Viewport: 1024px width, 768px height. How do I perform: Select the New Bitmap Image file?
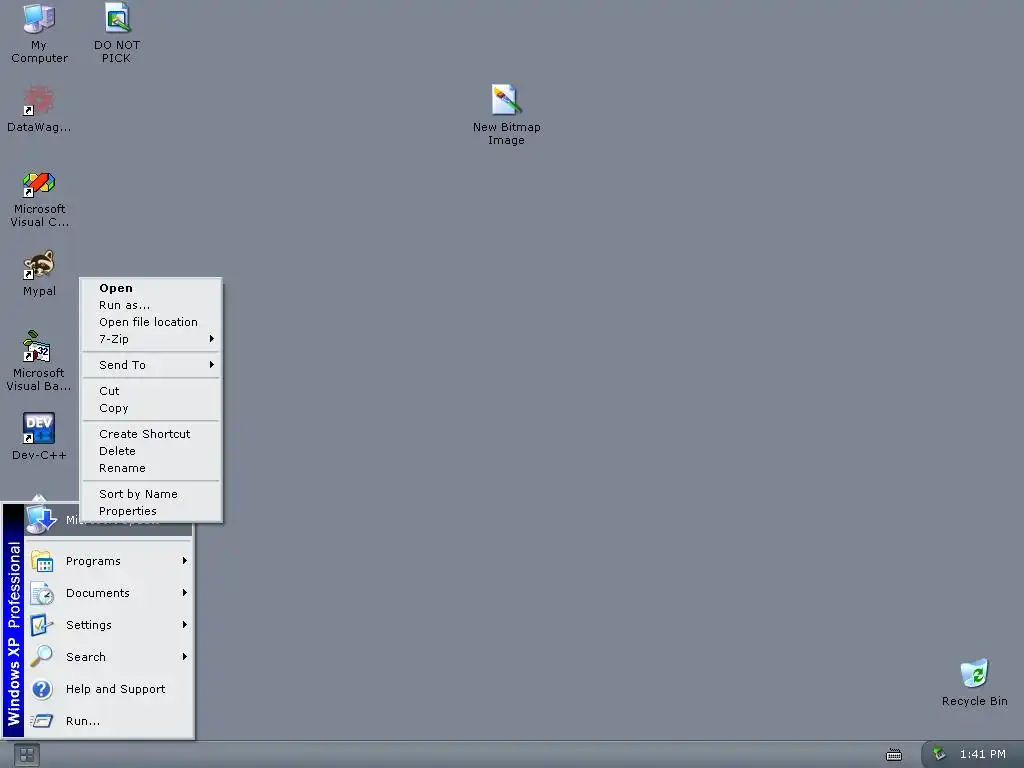click(506, 114)
